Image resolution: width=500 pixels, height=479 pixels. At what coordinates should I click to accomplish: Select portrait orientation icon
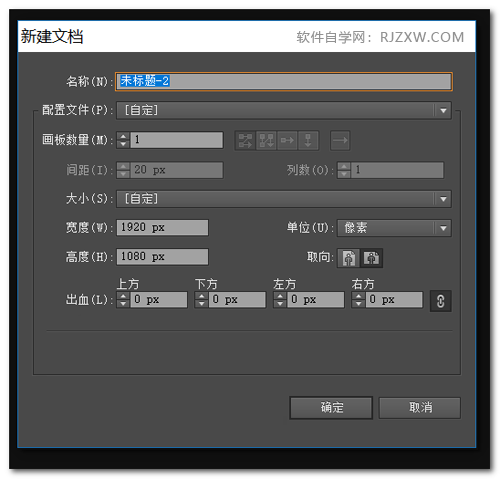(349, 258)
